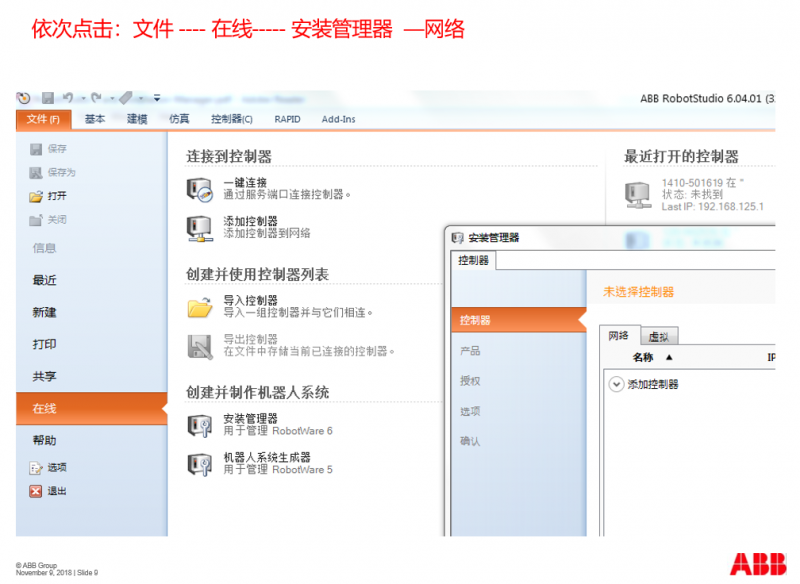Select the 文件(F) ribbon tab
The width and height of the screenshot is (800, 584).
(43, 119)
